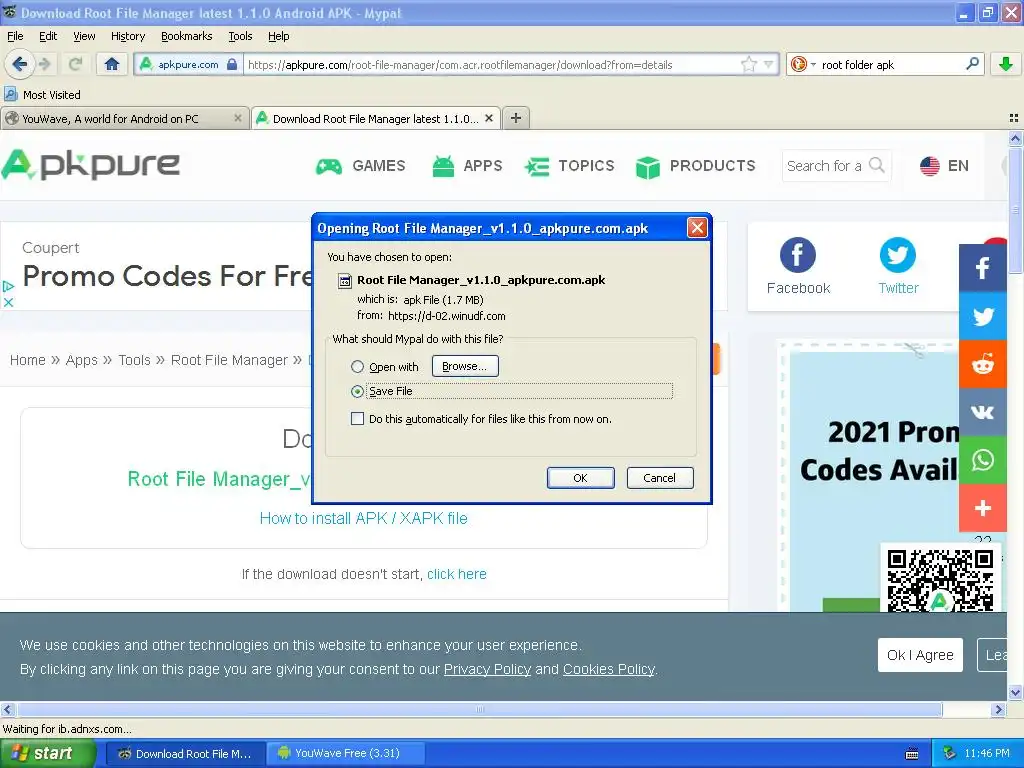Open the URL history dropdown arrow

[x=769, y=64]
